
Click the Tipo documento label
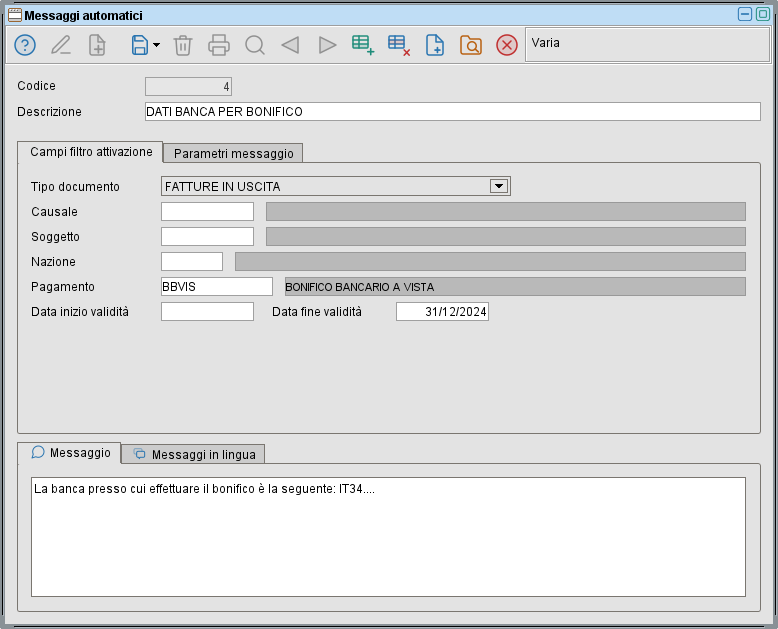[x=75, y=187]
